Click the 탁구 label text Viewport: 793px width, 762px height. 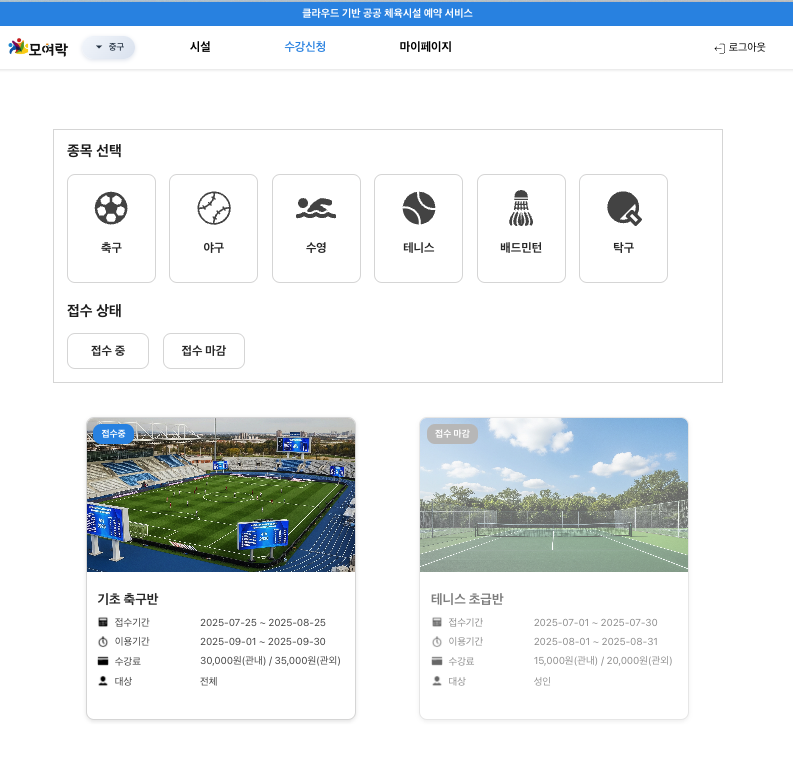pos(624,247)
